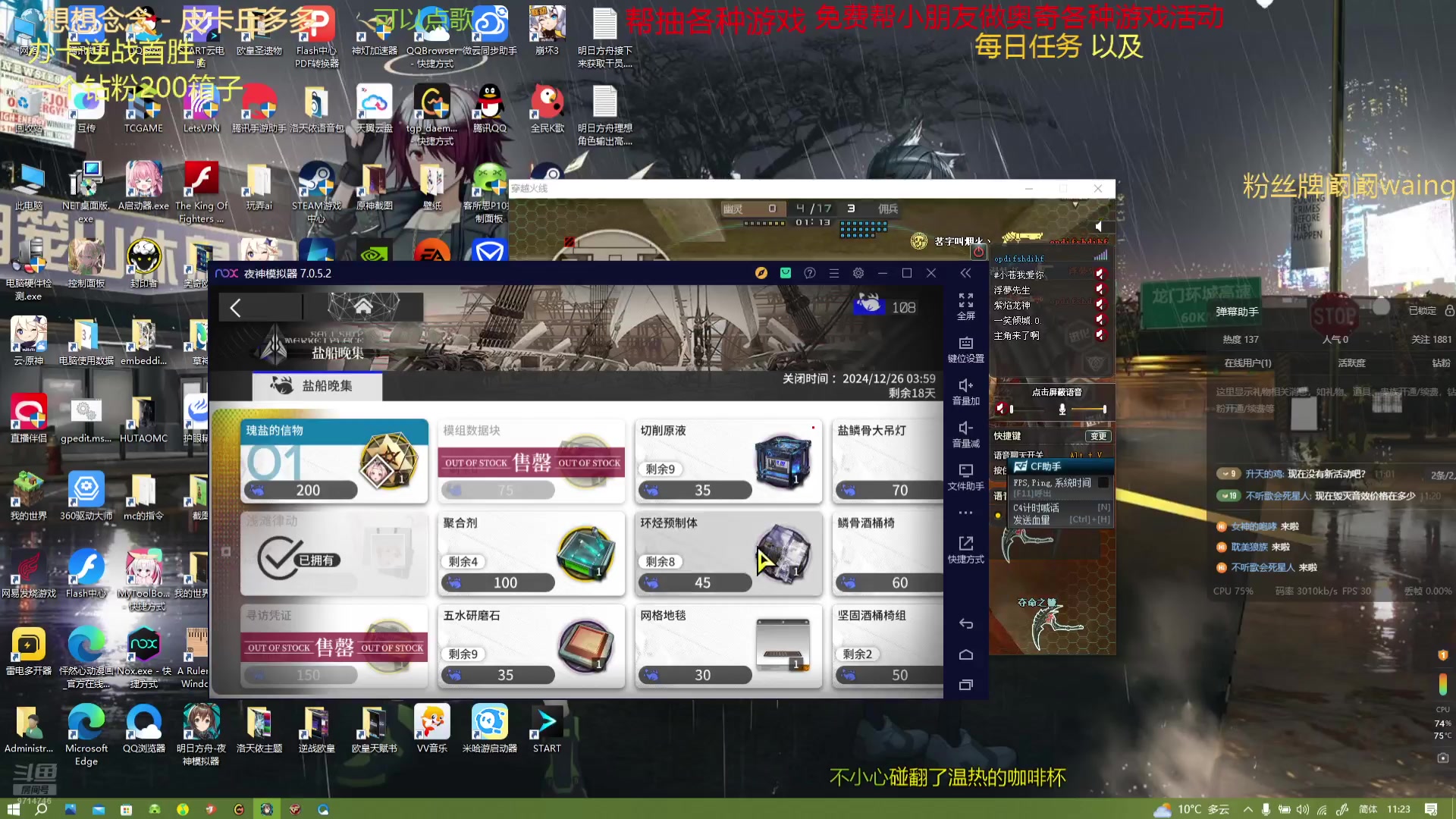
Task: Buy 瑰盐的信物 item for 200
Action: coord(334,461)
